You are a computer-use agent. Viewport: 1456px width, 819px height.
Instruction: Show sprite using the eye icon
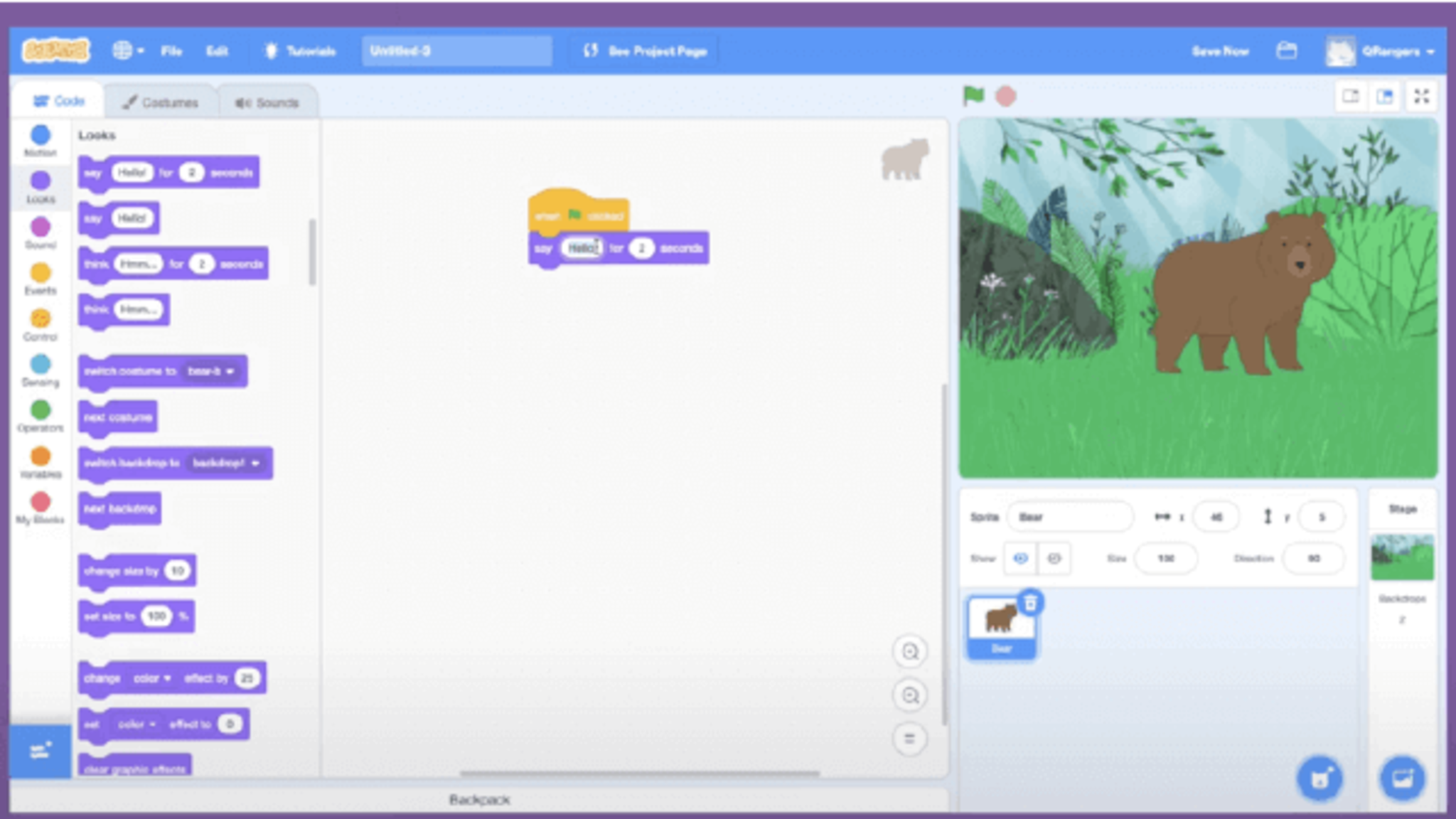click(1020, 558)
